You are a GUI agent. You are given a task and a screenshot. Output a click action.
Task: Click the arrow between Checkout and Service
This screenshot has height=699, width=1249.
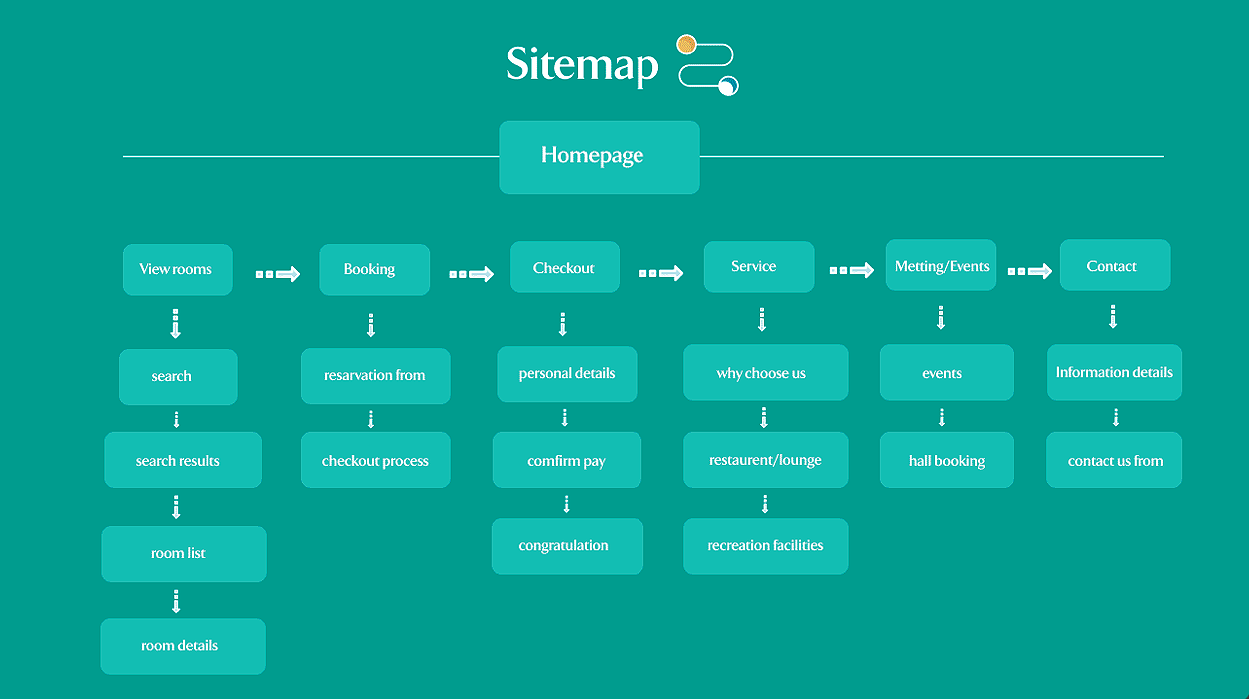coord(661,272)
